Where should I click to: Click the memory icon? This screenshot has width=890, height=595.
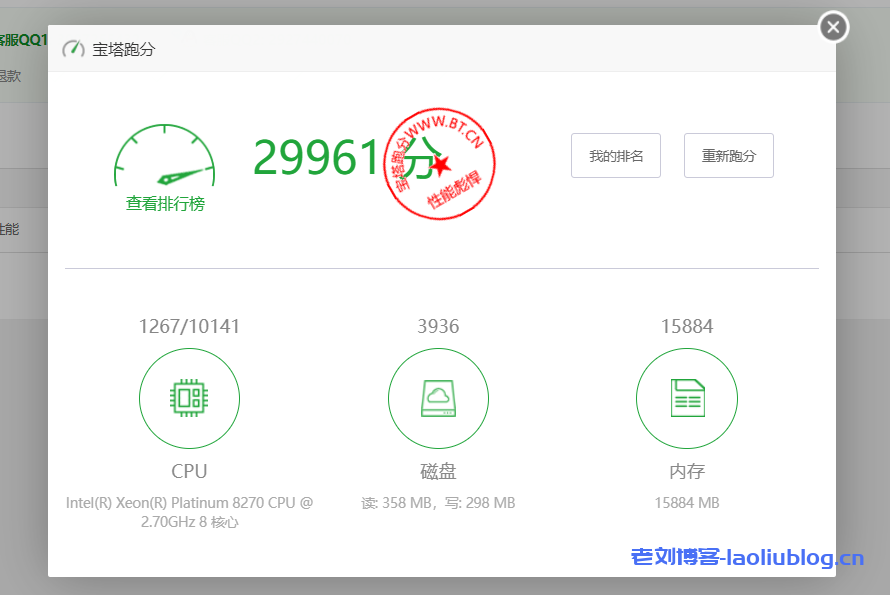(x=686, y=398)
